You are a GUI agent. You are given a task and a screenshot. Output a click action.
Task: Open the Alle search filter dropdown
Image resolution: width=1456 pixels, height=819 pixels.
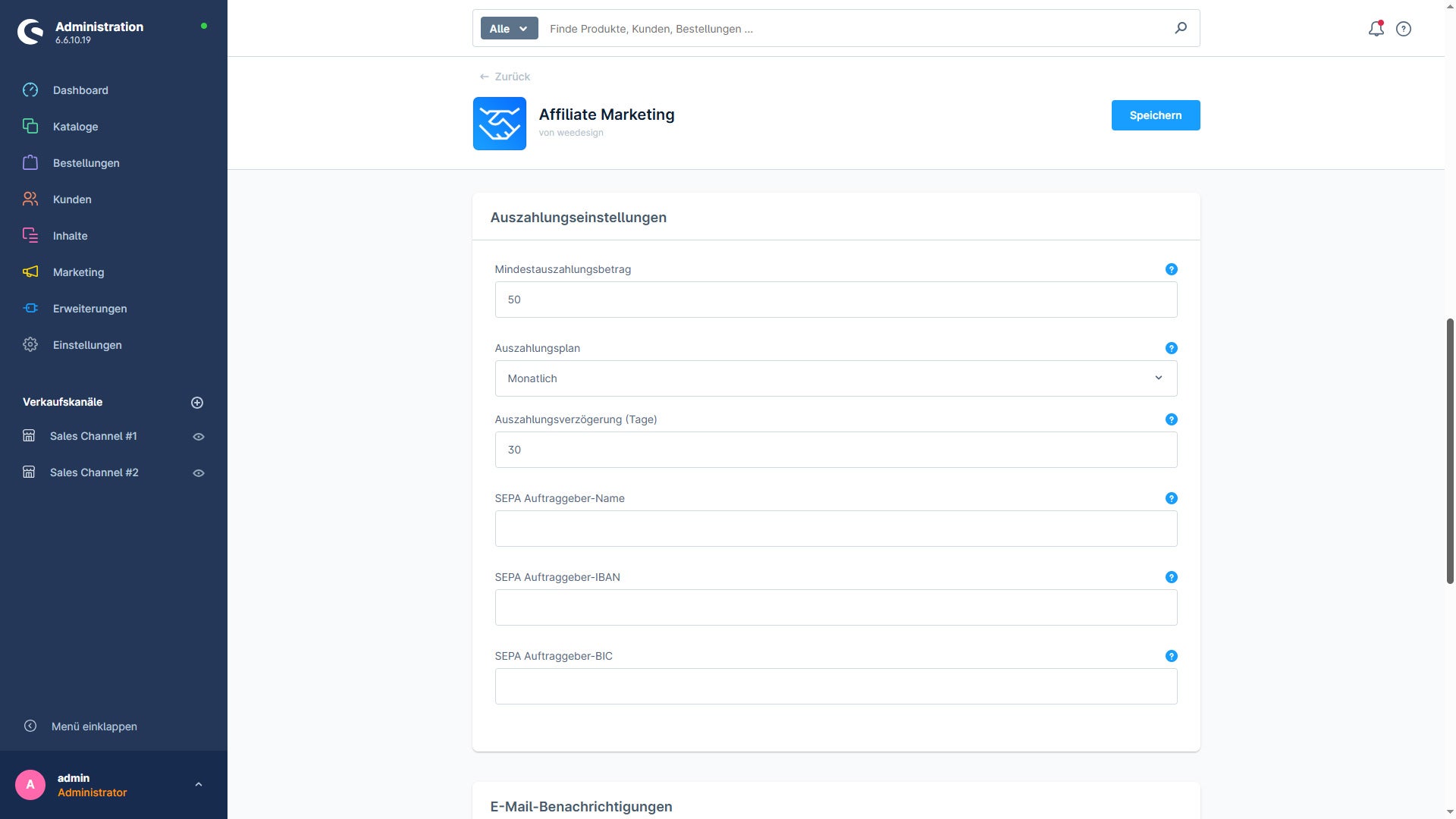[x=509, y=29]
